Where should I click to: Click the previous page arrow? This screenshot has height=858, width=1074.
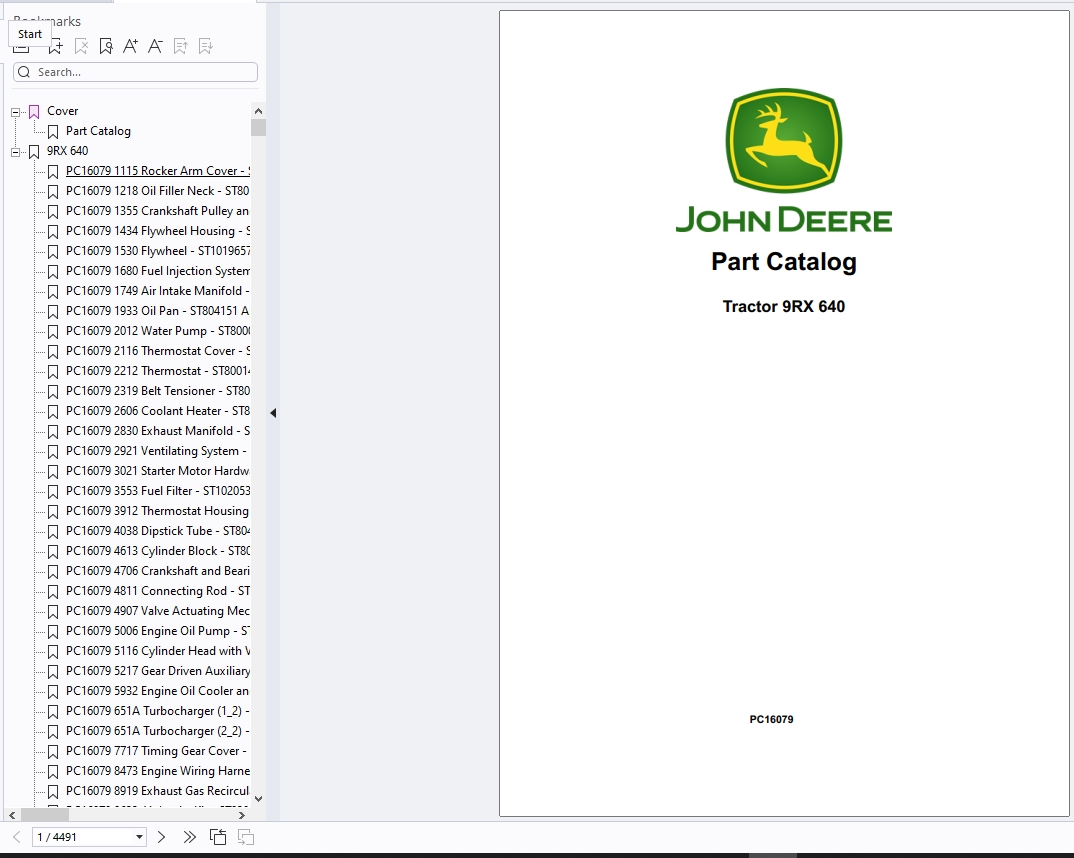17,837
